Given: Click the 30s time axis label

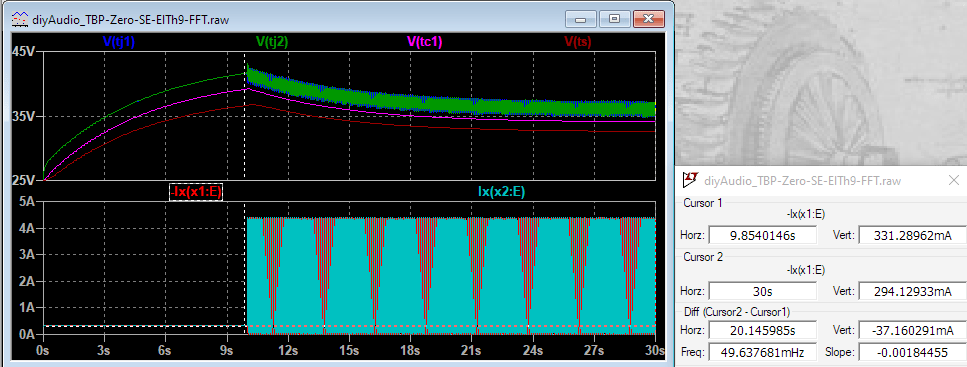Looking at the screenshot, I should click(x=655, y=350).
